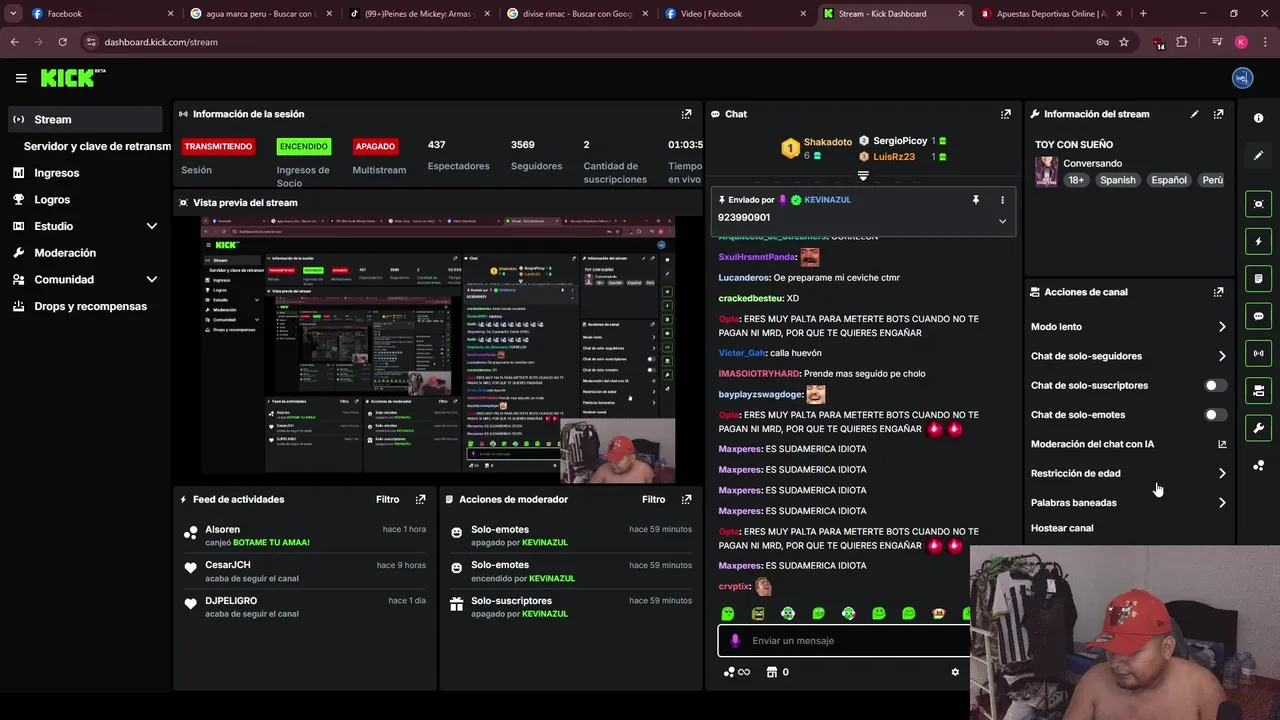Image resolution: width=1280 pixels, height=720 pixels.
Task: Click Hostear canal
Action: tap(1062, 528)
